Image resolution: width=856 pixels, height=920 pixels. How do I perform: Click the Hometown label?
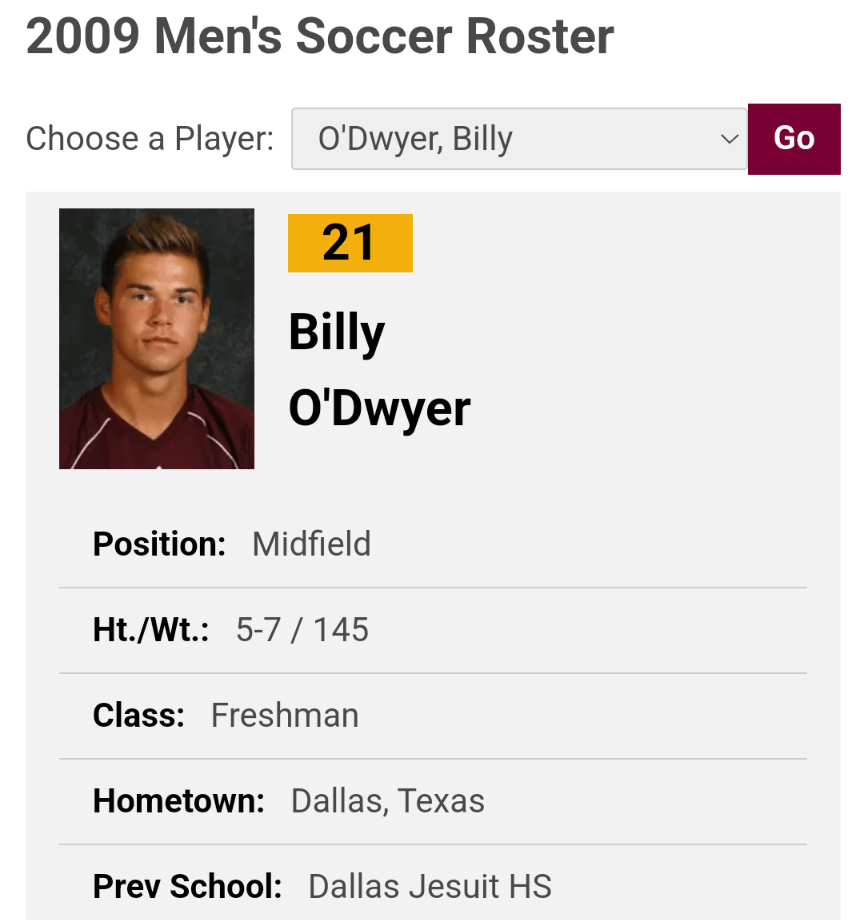click(x=178, y=801)
